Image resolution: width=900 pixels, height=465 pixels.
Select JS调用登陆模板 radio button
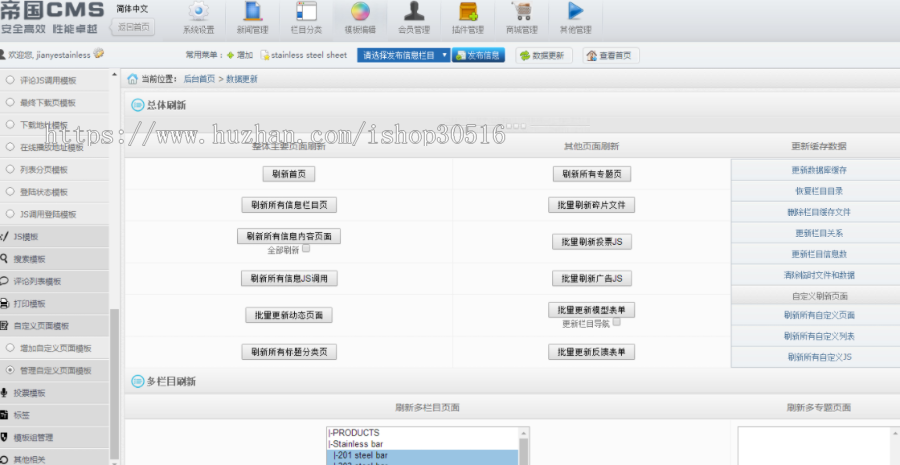tap(10, 214)
